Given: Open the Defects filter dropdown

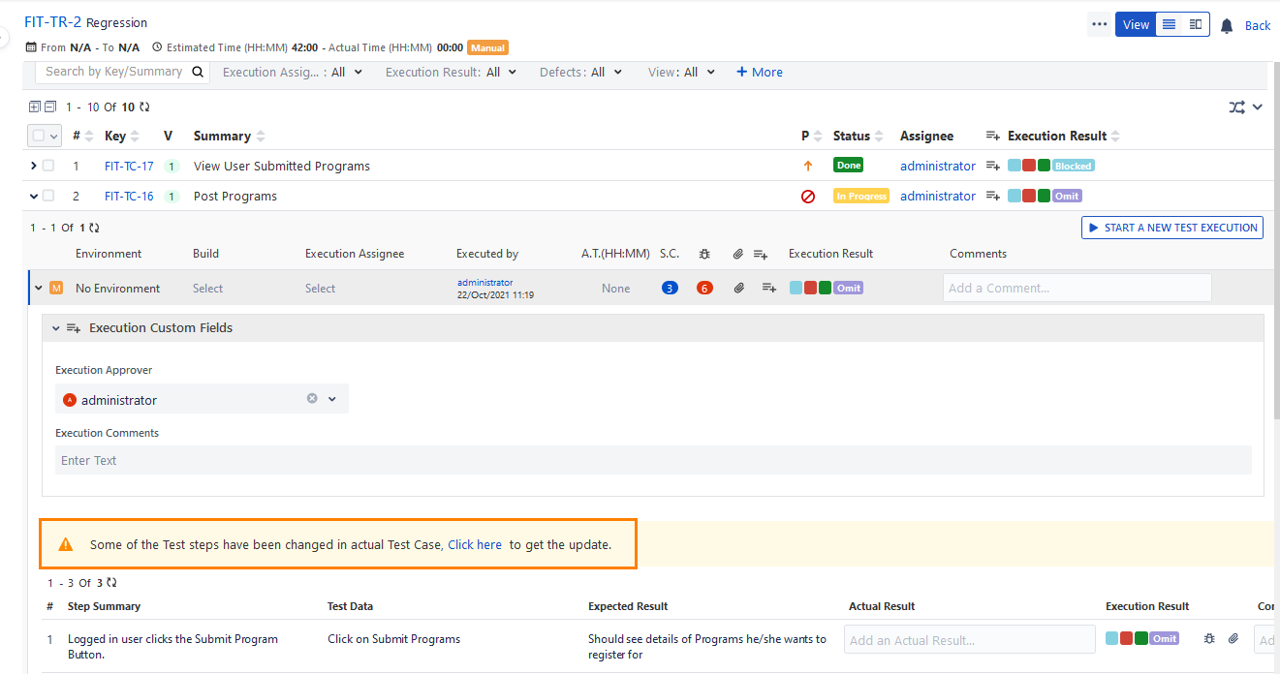Looking at the screenshot, I should coord(580,72).
